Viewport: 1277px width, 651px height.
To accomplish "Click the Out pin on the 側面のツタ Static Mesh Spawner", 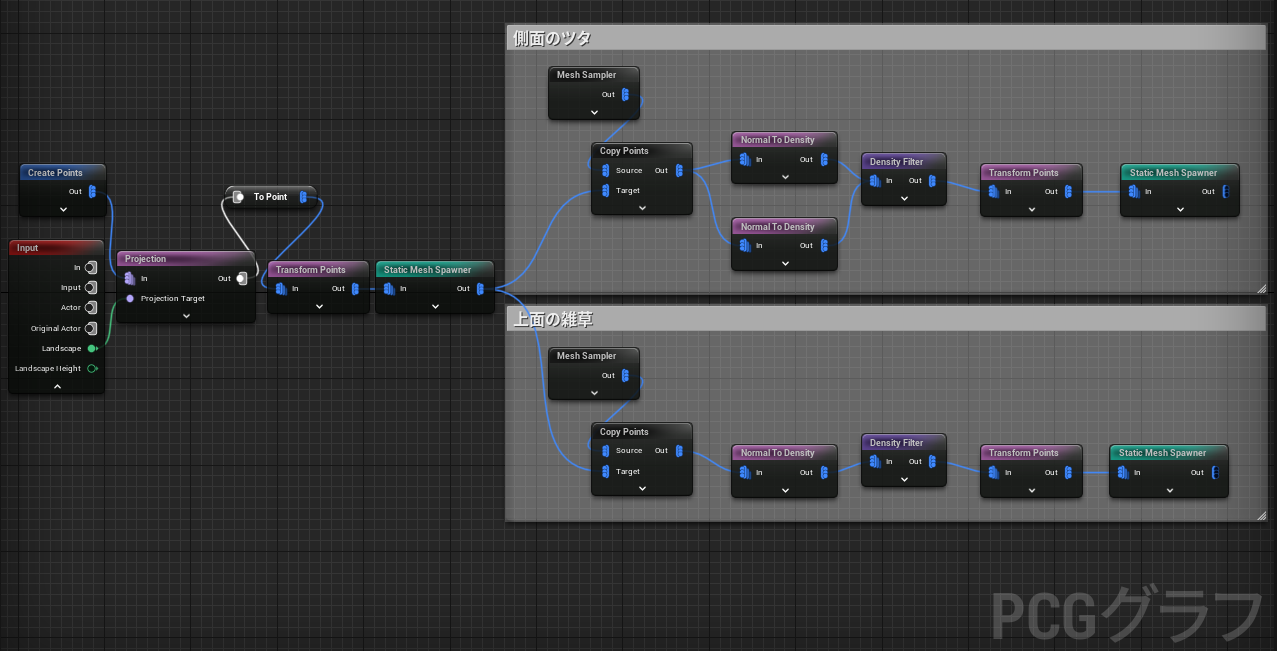I will pyautogui.click(x=1224, y=190).
